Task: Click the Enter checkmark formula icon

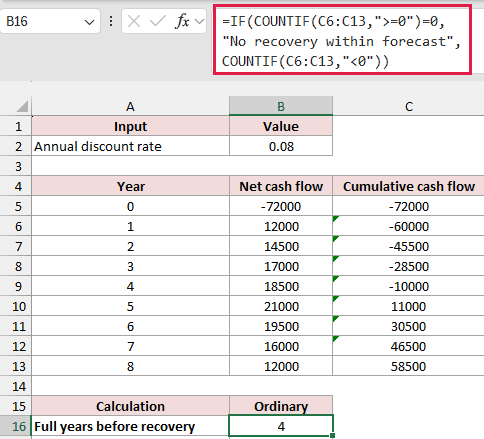Action: [157, 22]
